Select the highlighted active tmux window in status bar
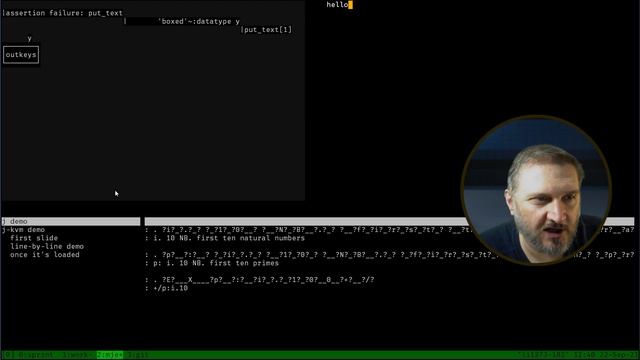The height and width of the screenshot is (360, 640). (110, 355)
